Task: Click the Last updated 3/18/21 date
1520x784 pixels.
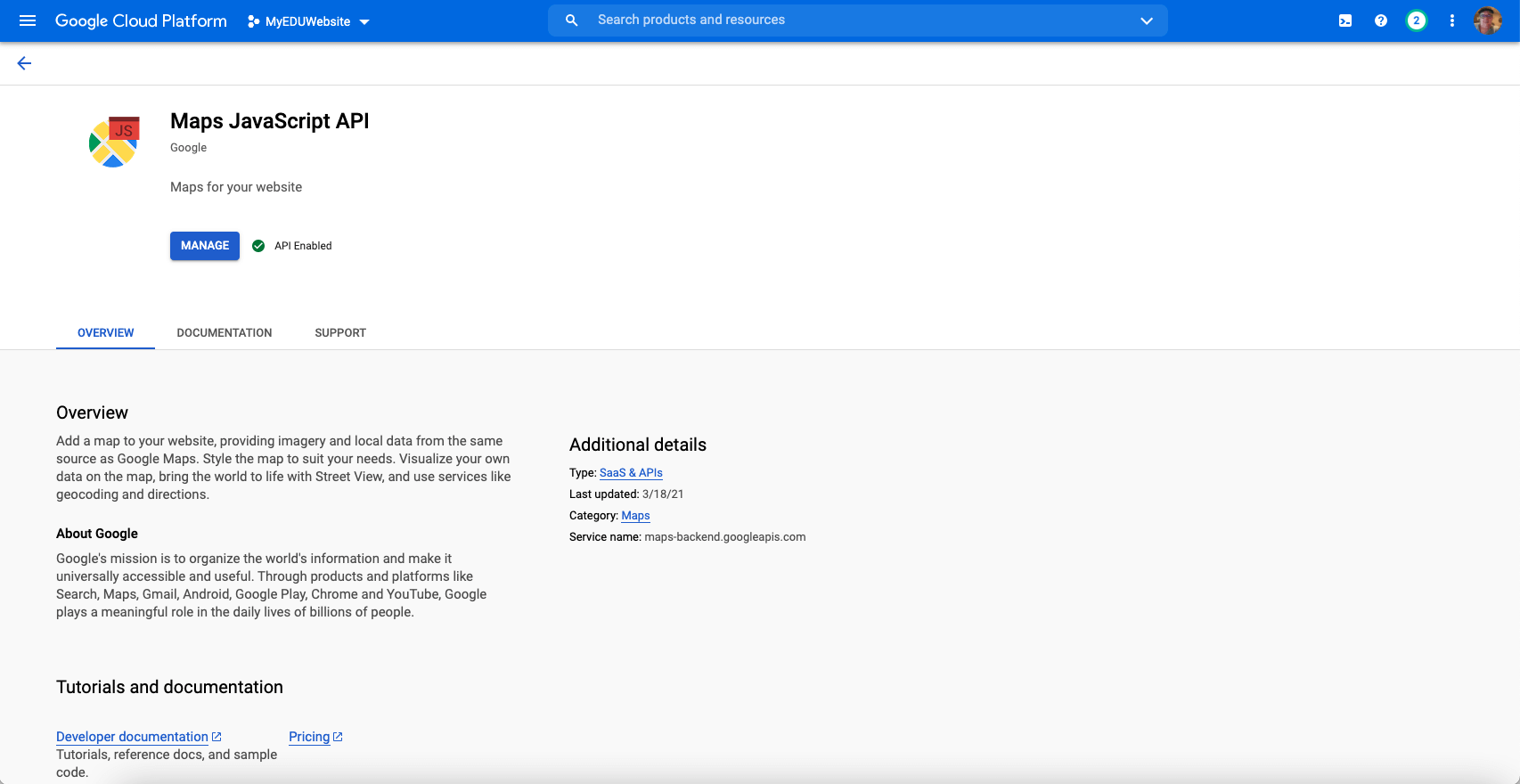Action: pos(663,494)
